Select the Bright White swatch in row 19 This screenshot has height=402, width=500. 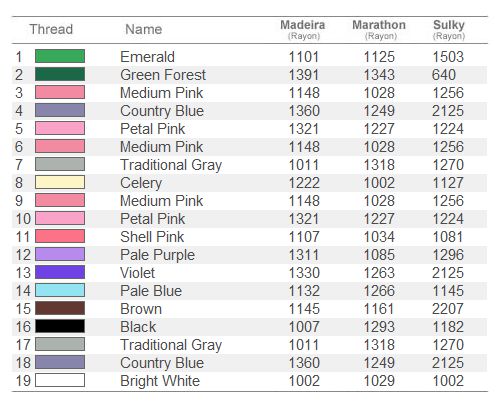pyautogui.click(x=60, y=380)
